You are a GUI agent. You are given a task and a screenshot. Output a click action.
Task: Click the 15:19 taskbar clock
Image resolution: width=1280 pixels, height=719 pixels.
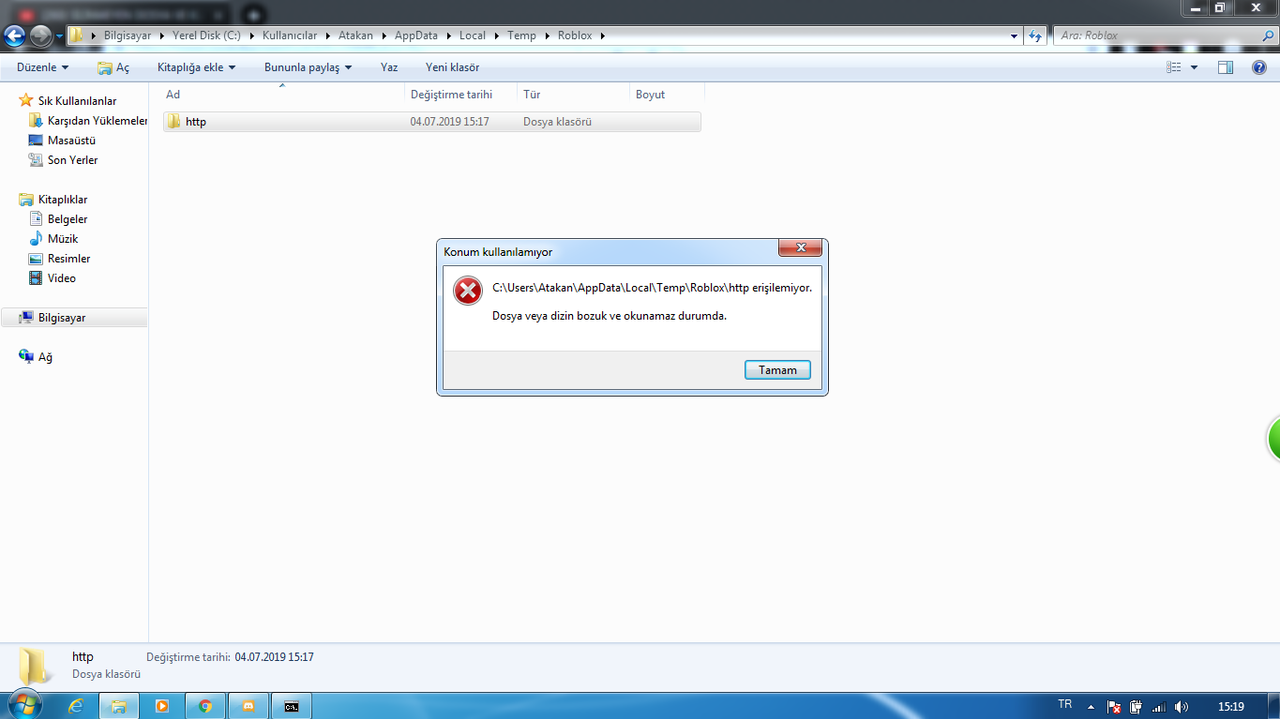(x=1231, y=706)
